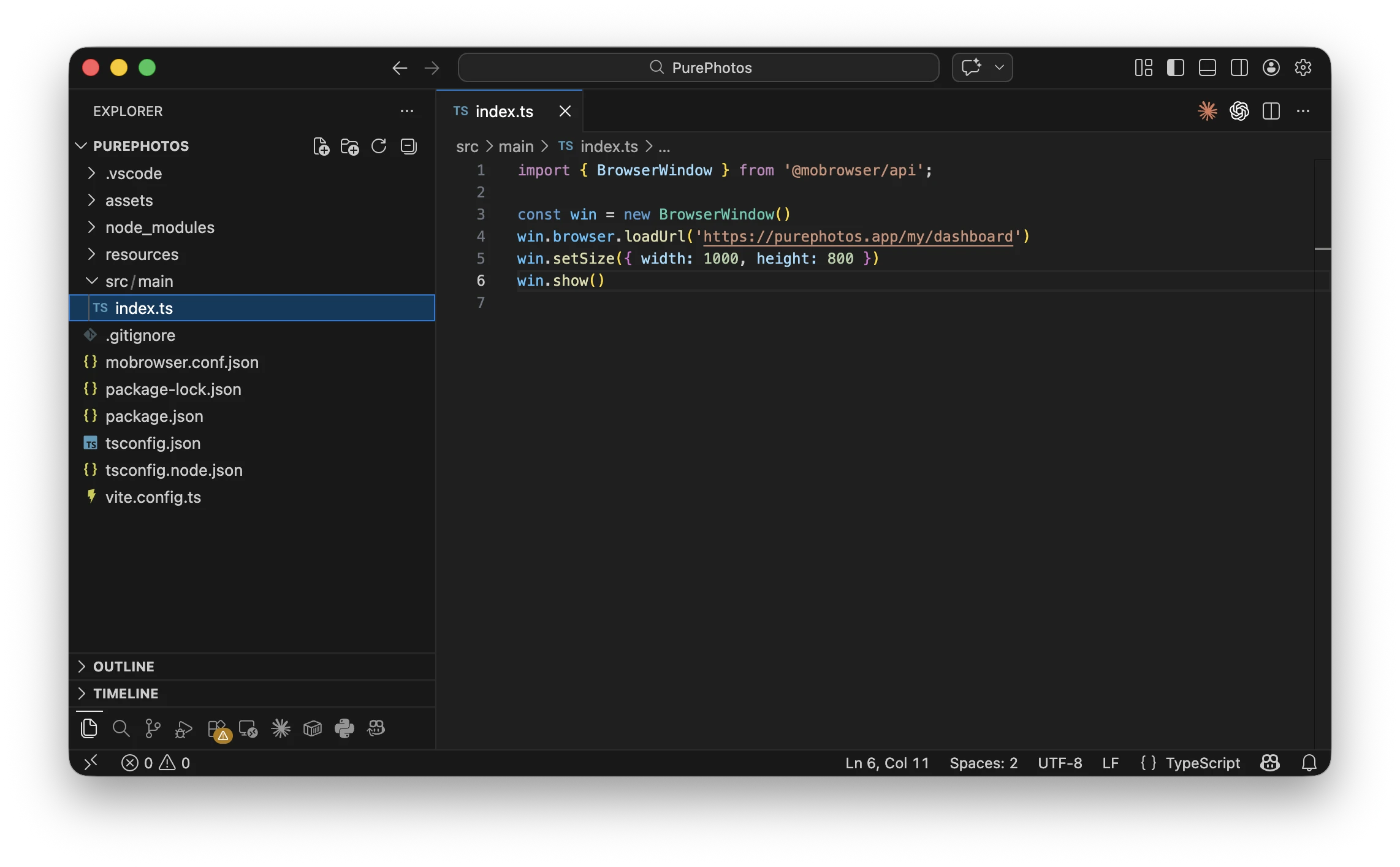1400x867 pixels.
Task: Select the Docker extension icon
Action: tap(313, 728)
